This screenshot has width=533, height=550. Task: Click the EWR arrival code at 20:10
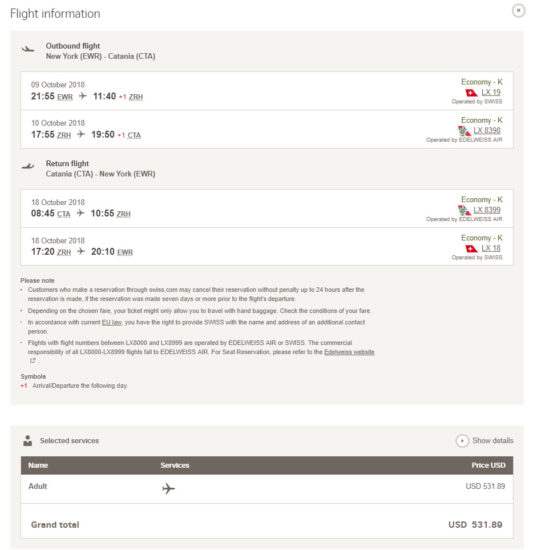pyautogui.click(x=125, y=253)
